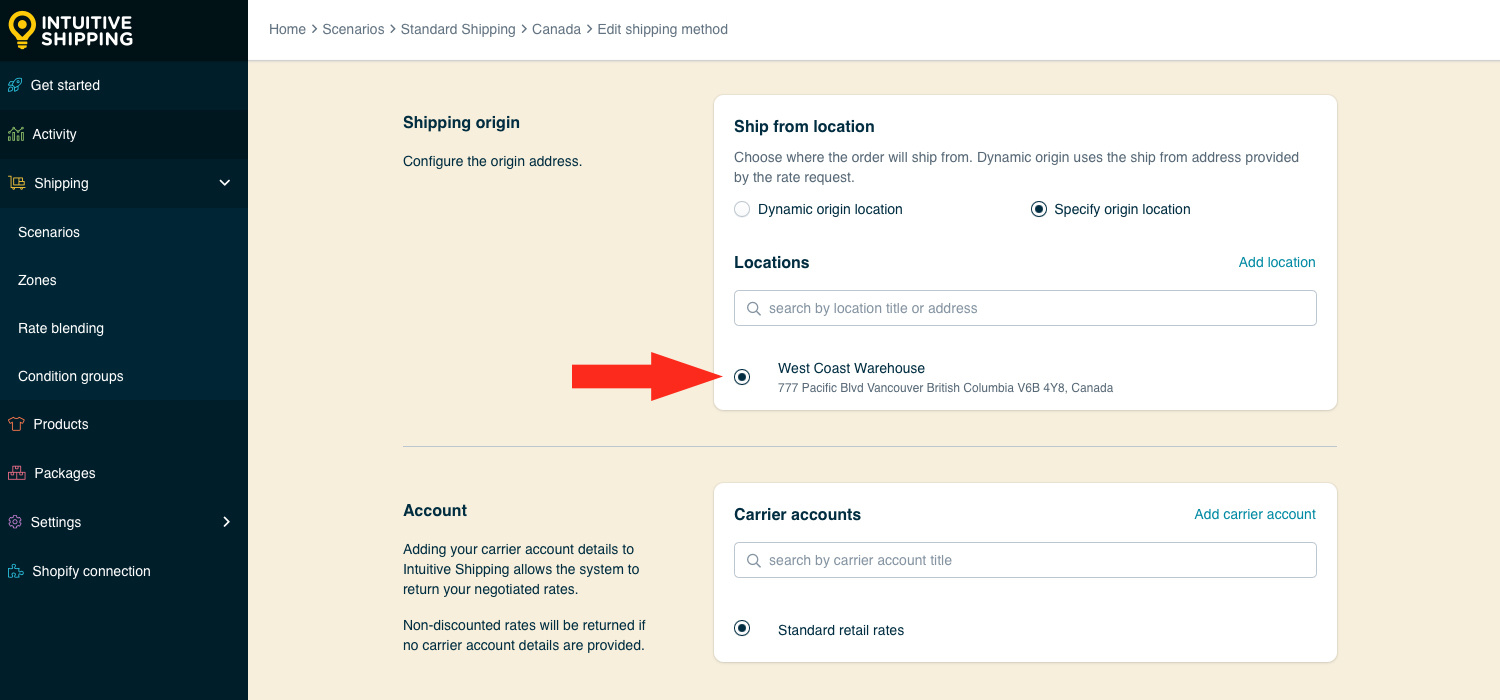The width and height of the screenshot is (1500, 700).
Task: Open Scenarios in the sidebar
Action: (49, 232)
